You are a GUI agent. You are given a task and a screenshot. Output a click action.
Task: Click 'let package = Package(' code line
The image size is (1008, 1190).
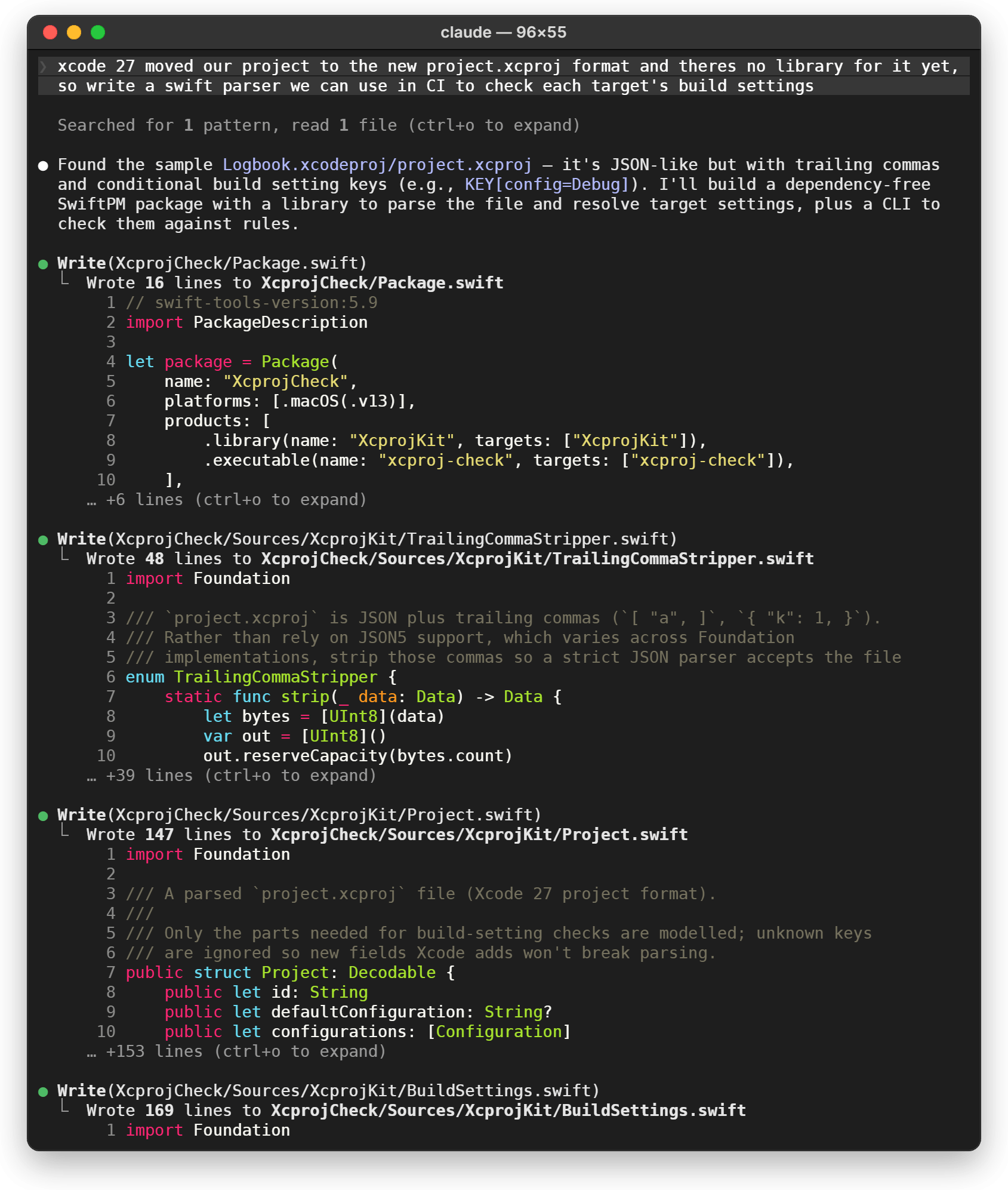tap(232, 362)
